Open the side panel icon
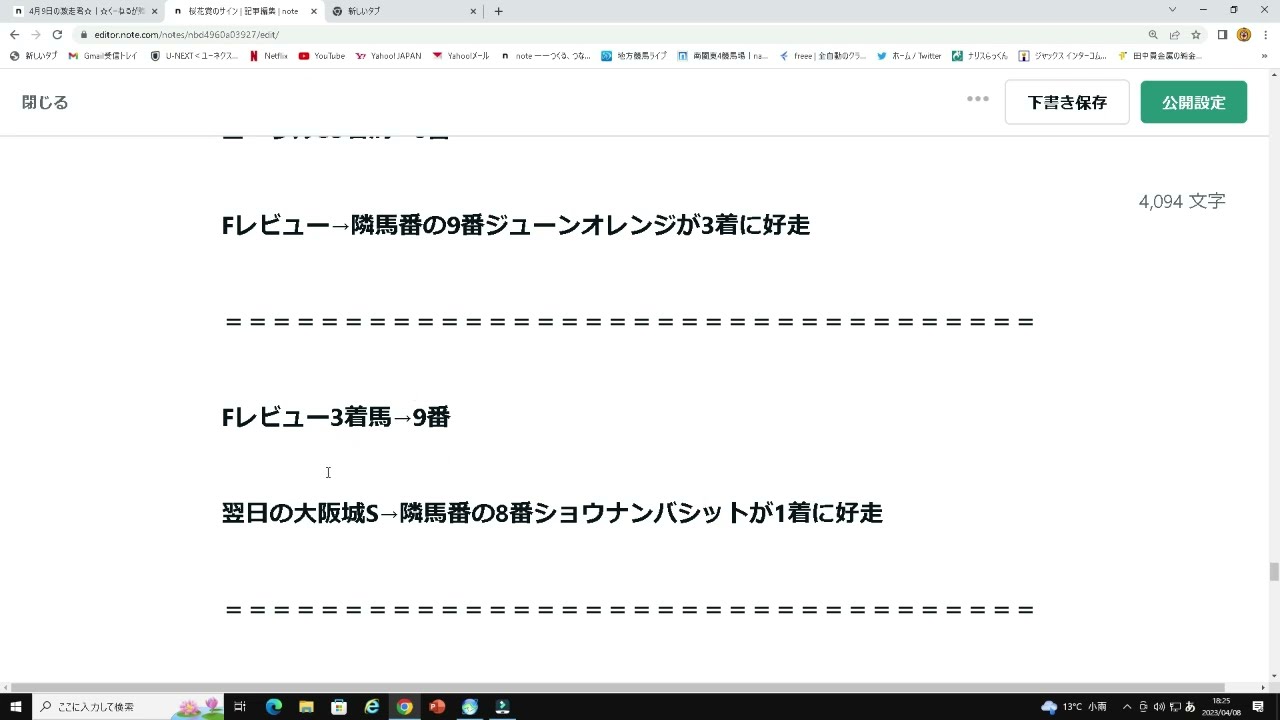The image size is (1280, 720). [1222, 34]
